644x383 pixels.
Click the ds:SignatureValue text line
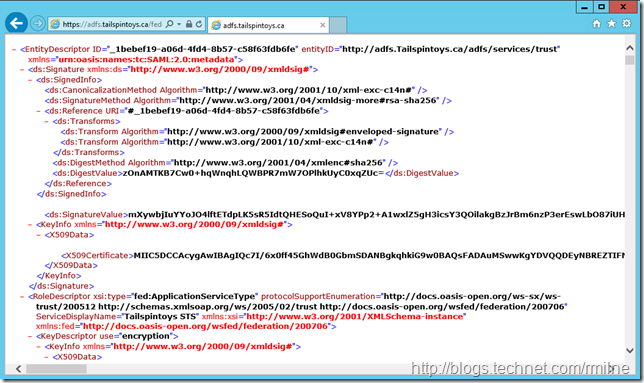pyautogui.click(x=335, y=214)
